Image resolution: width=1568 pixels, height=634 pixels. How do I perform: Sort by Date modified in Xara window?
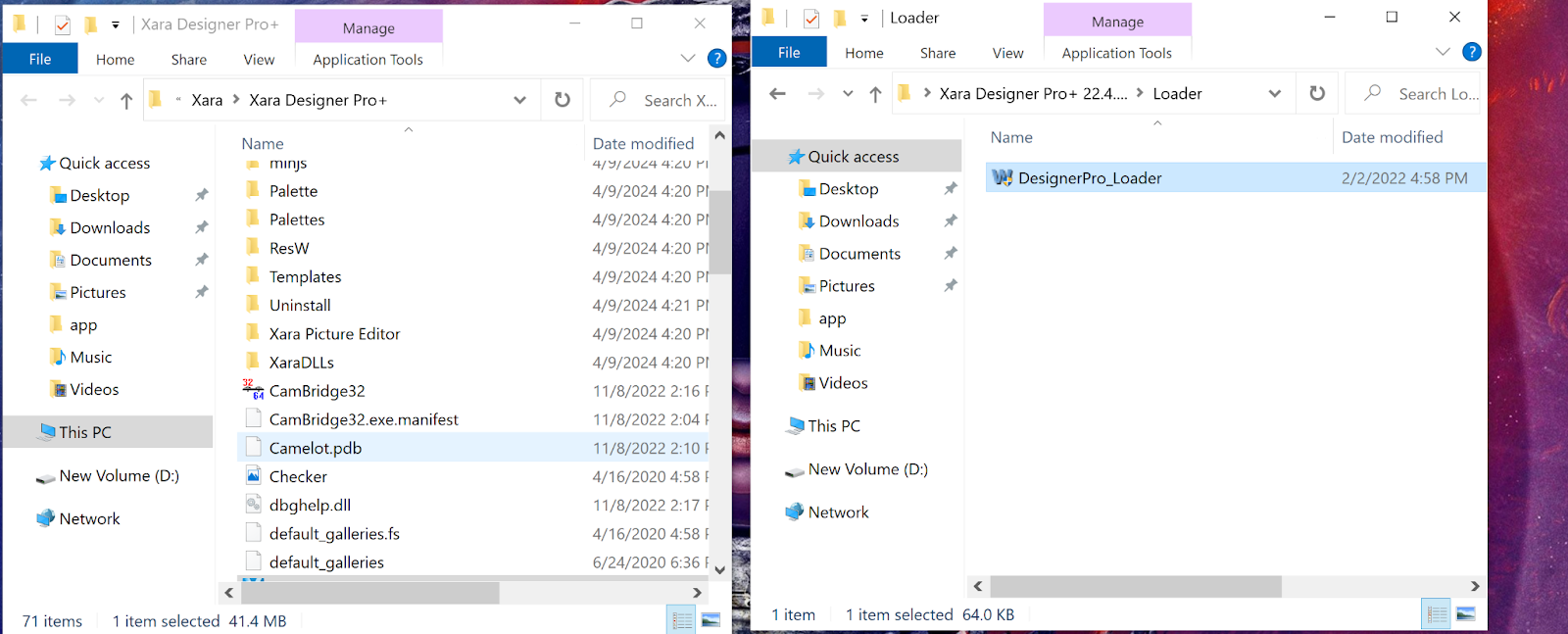point(643,144)
